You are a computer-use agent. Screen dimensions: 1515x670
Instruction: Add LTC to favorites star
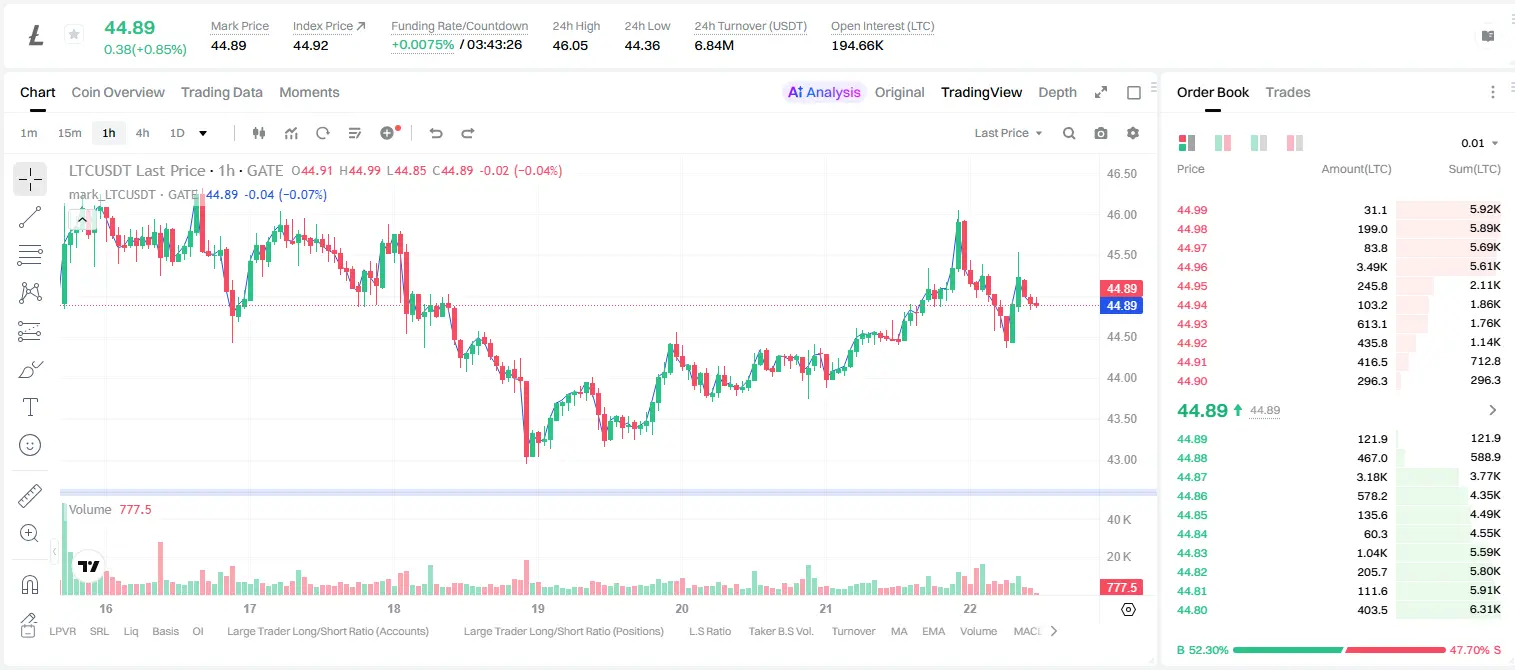pyautogui.click(x=73, y=35)
